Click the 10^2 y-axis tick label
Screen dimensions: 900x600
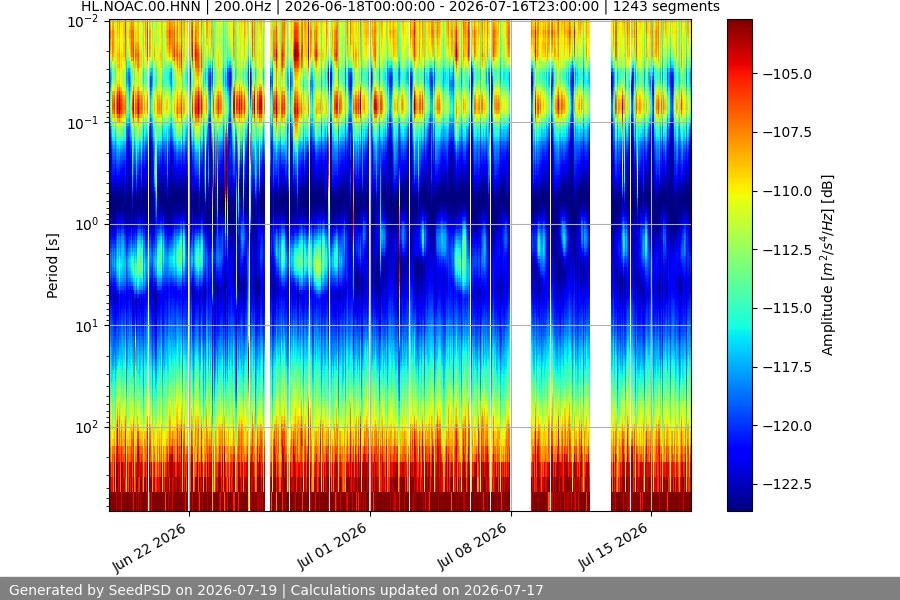coord(87,428)
